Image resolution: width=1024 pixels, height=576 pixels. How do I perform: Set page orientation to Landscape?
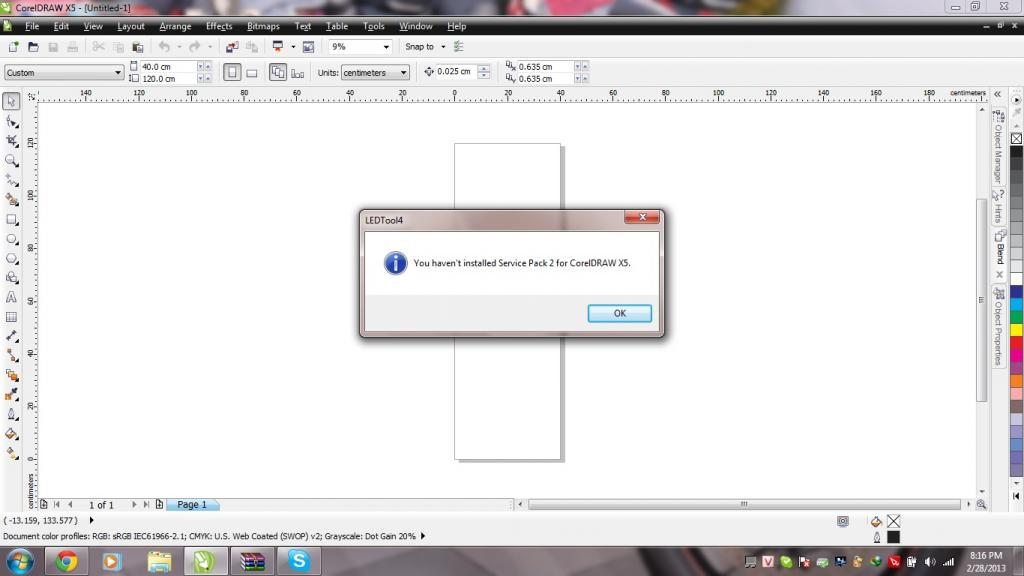coord(251,72)
